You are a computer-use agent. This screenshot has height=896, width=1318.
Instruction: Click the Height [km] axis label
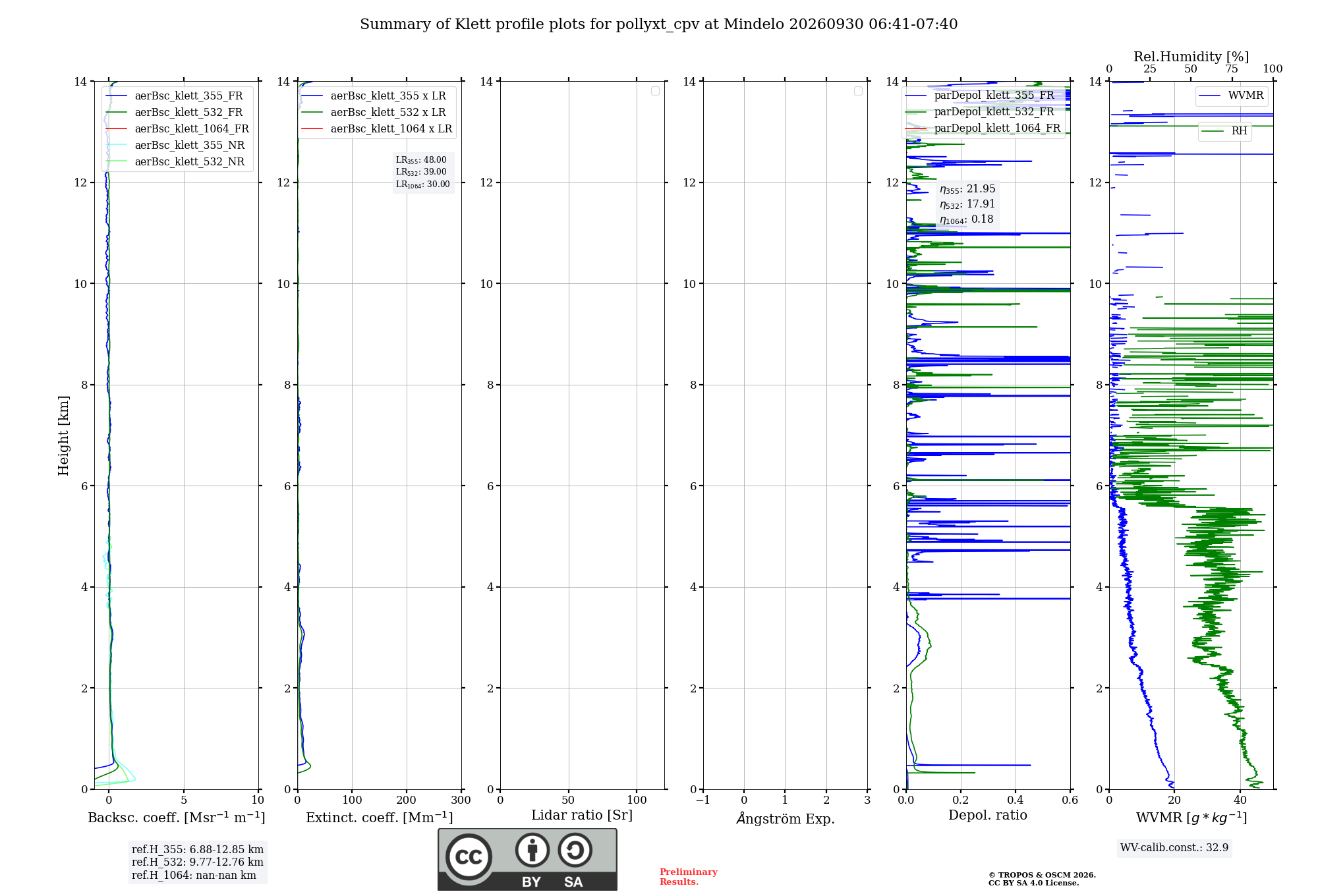pyautogui.click(x=63, y=435)
